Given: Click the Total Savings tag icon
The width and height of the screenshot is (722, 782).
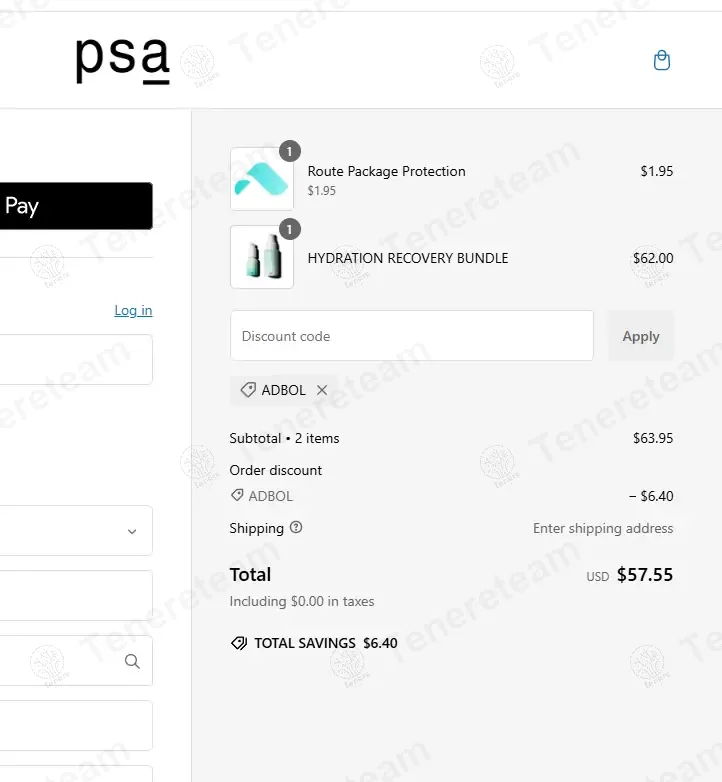Looking at the screenshot, I should pyautogui.click(x=239, y=643).
